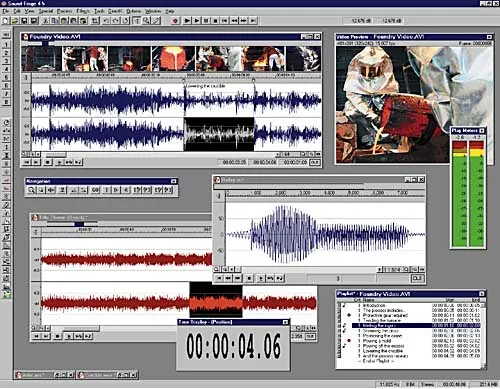Click the Open folder icon in toolbar
This screenshot has width=500, height=389.
click(15, 21)
